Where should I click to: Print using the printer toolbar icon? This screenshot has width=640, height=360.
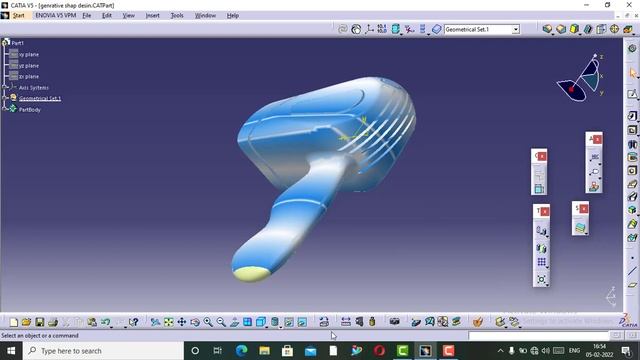tap(53, 322)
